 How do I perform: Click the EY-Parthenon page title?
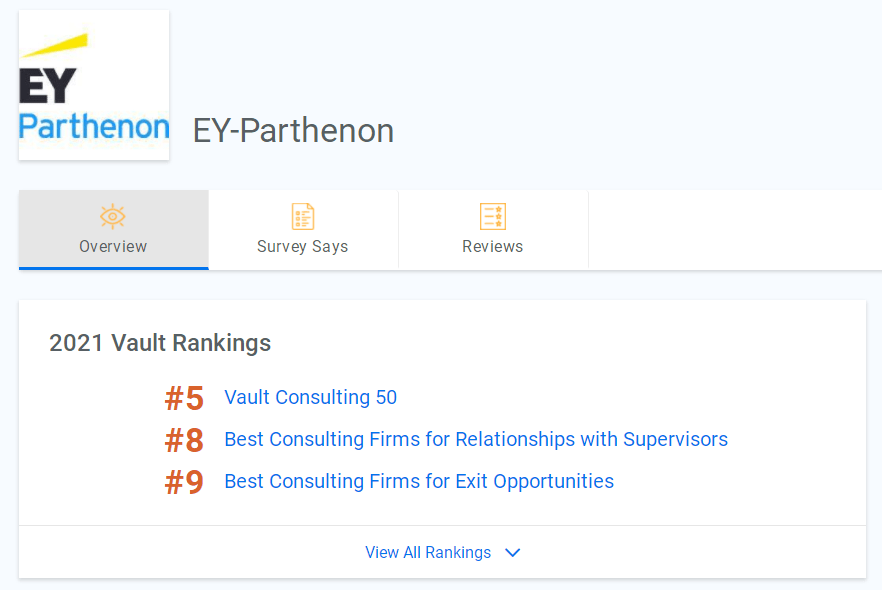tap(293, 130)
